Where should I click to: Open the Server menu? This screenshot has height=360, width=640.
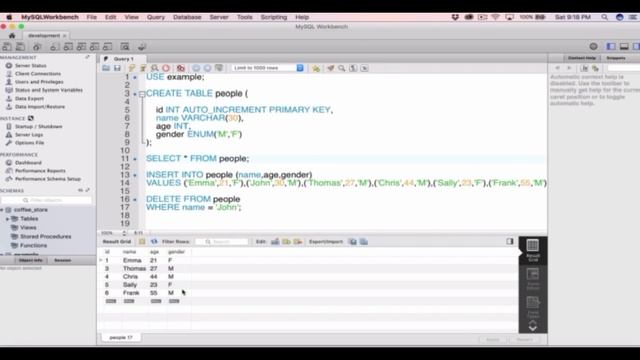[219, 17]
